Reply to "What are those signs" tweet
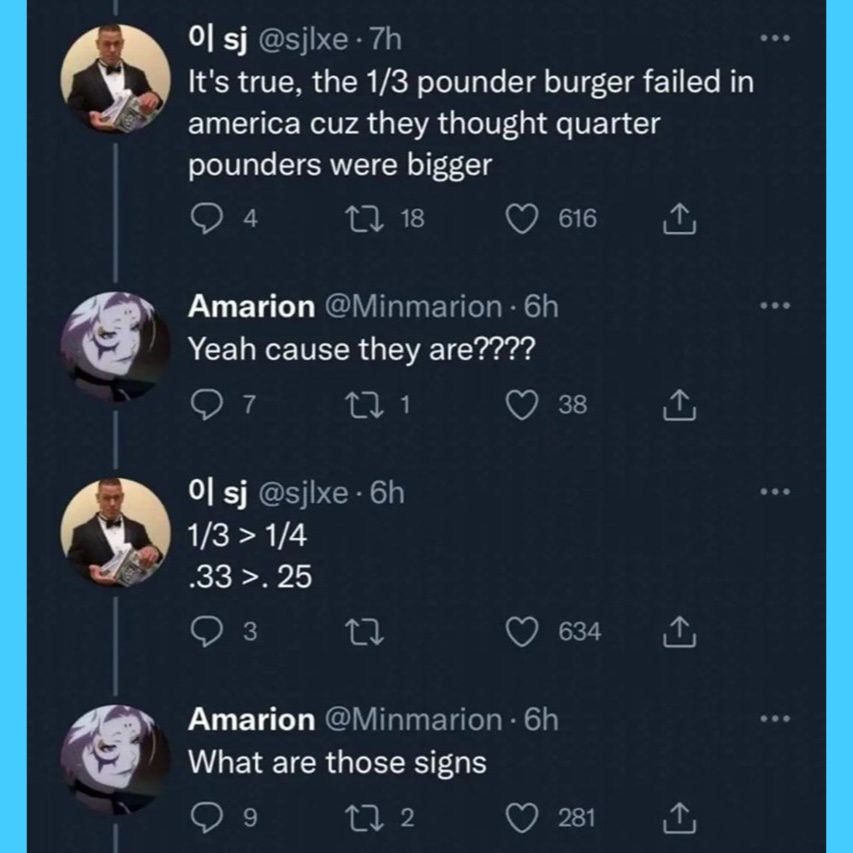This screenshot has height=853, width=853. pyautogui.click(x=205, y=818)
